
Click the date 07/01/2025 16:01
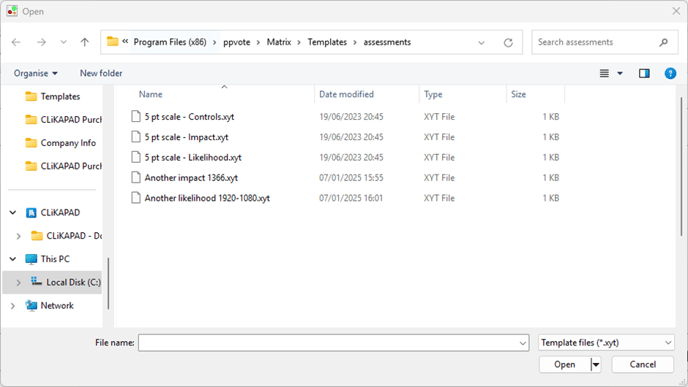(x=351, y=198)
